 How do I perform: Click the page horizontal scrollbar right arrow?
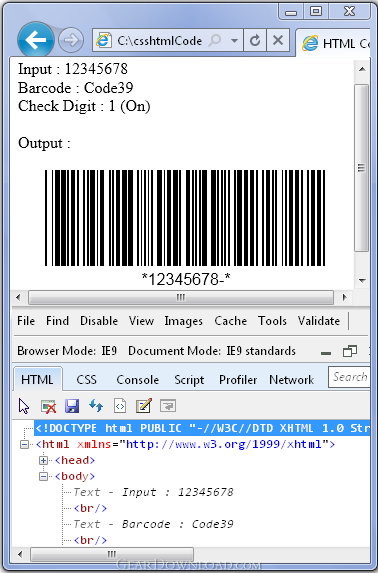point(344,297)
